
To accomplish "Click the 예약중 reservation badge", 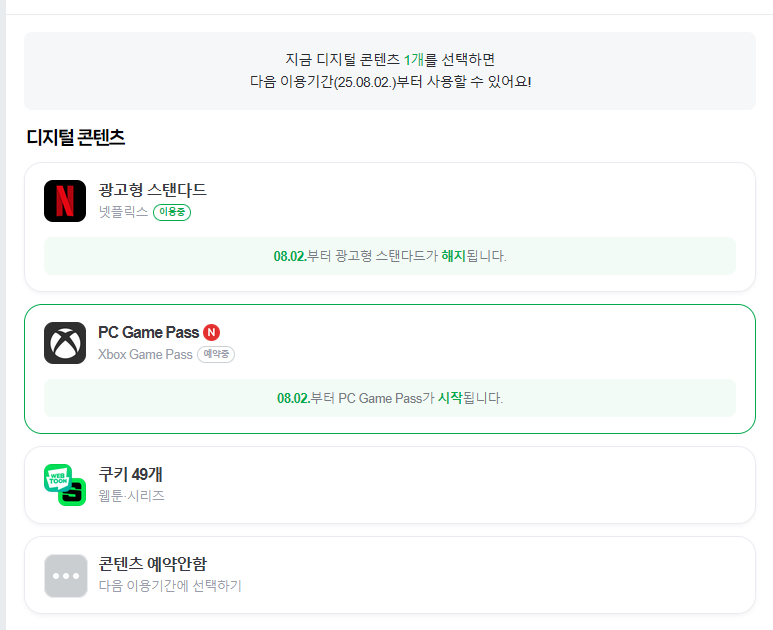I will [x=216, y=354].
